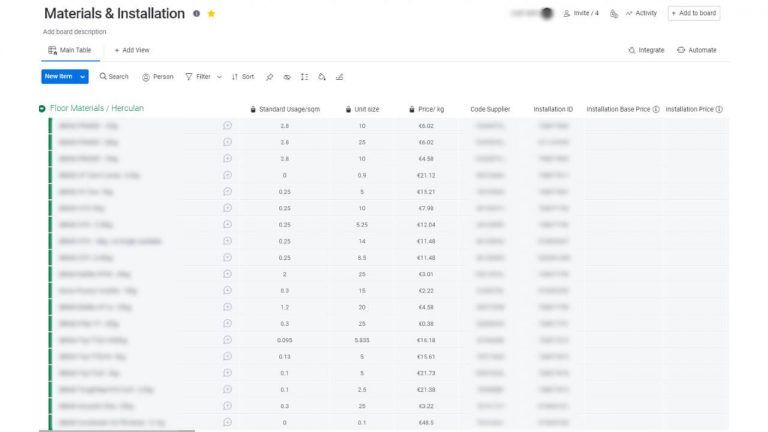Click the Materials & Installation board title
The height and width of the screenshot is (432, 768).
[x=115, y=14]
